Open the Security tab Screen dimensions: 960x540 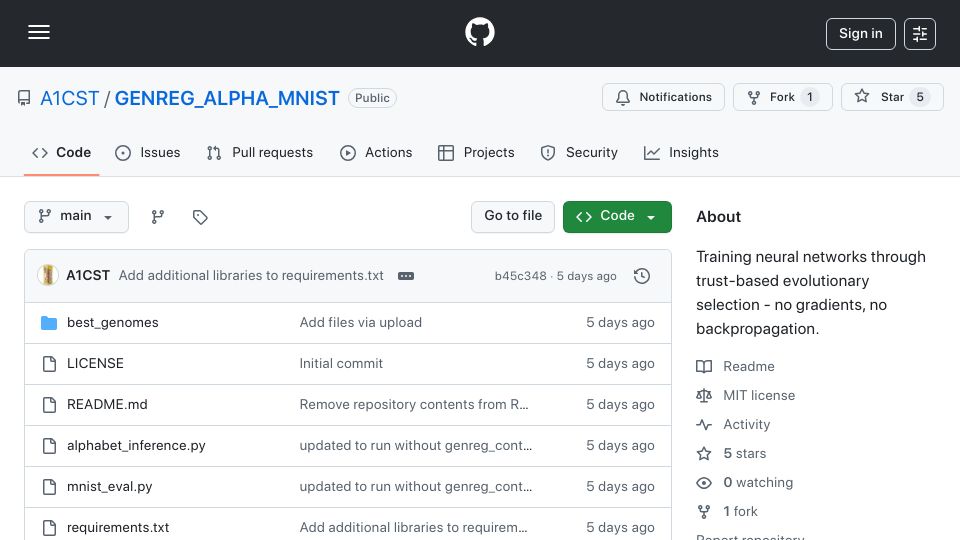(x=579, y=152)
